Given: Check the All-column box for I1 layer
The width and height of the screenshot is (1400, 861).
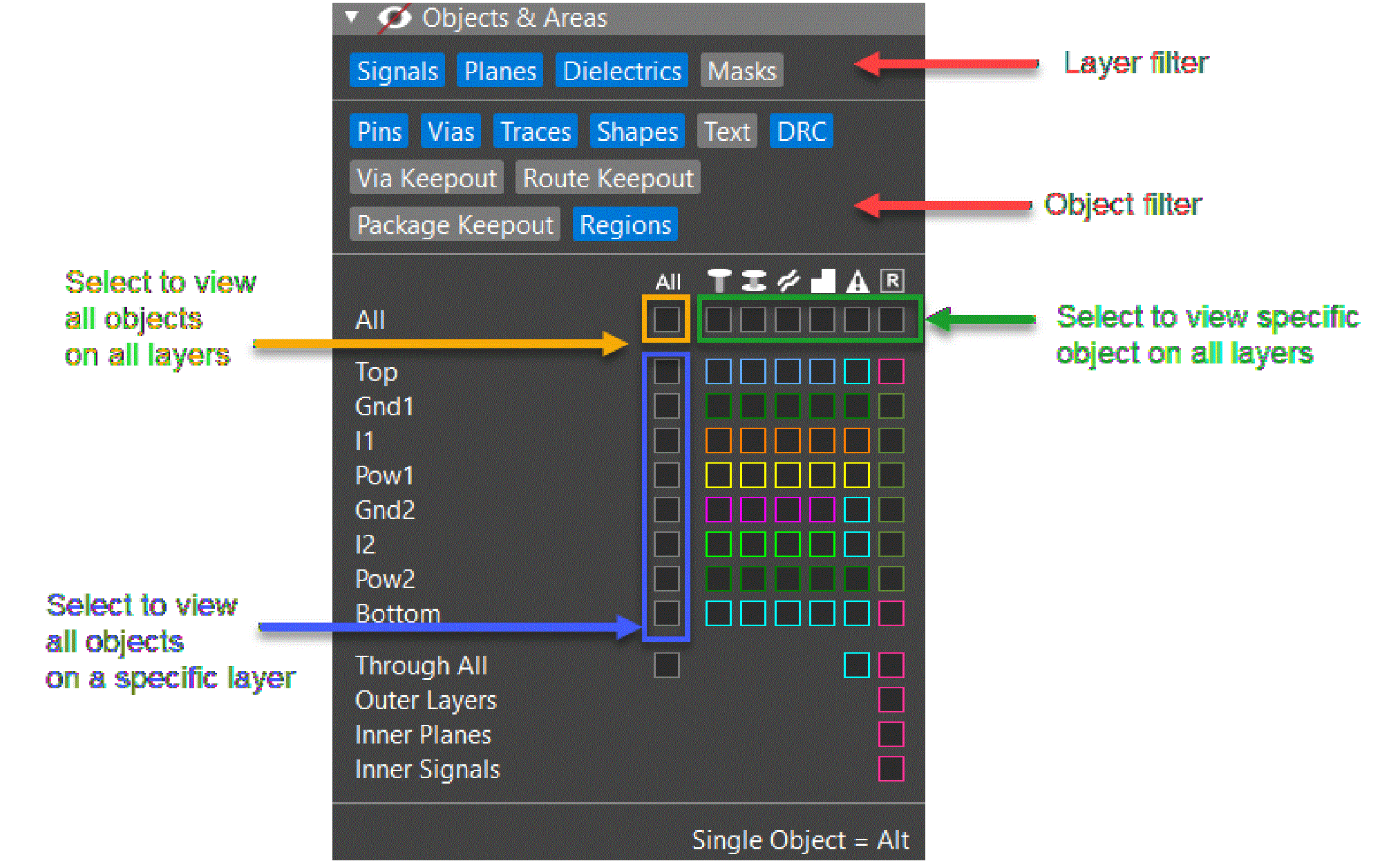Looking at the screenshot, I should click(x=667, y=441).
